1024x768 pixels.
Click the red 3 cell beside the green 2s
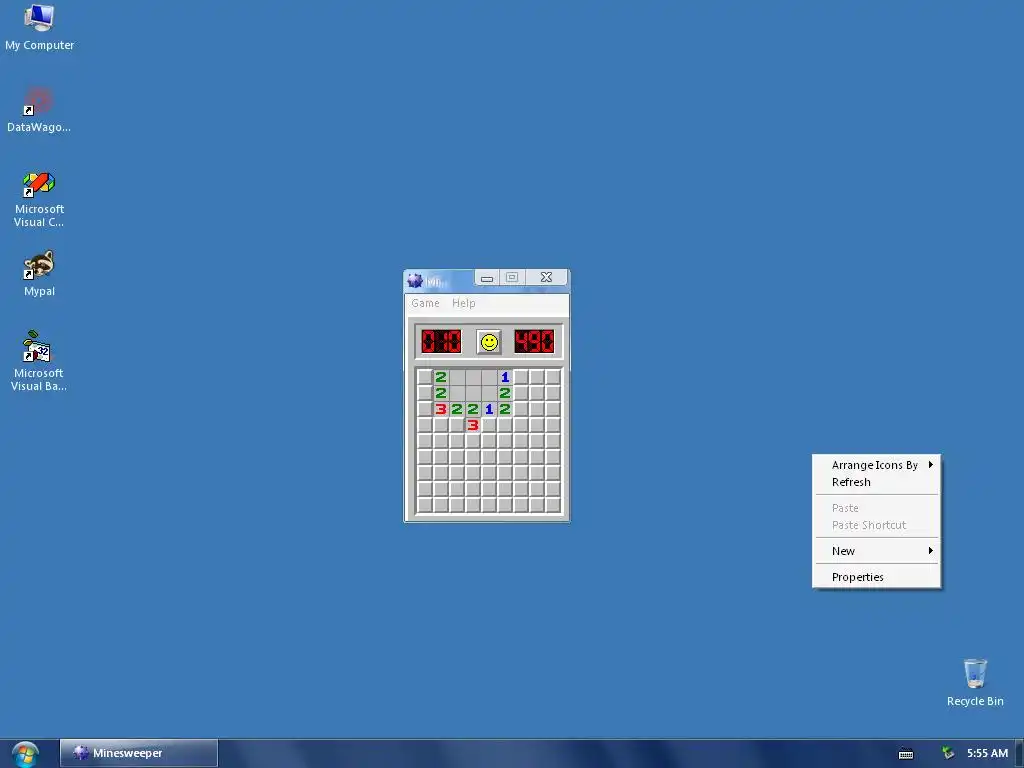coord(441,409)
